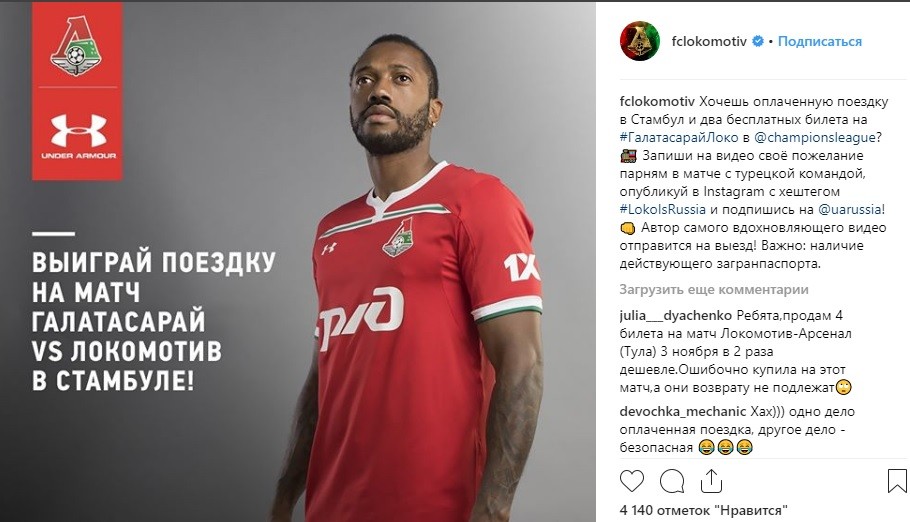
Task: Follow via the Подписаться link
Action: 819,41
